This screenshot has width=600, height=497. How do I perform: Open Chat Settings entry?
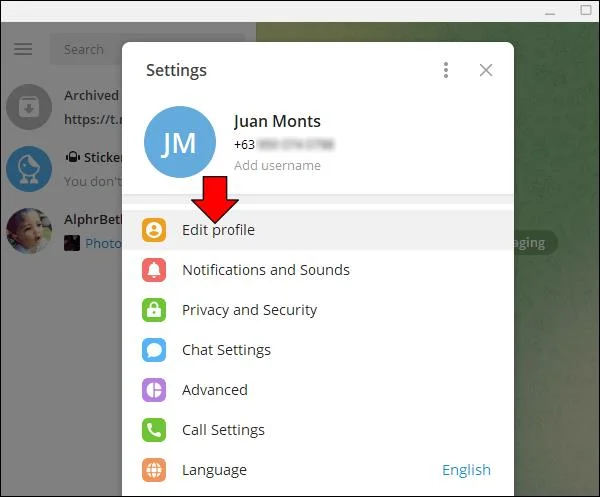pyautogui.click(x=318, y=350)
